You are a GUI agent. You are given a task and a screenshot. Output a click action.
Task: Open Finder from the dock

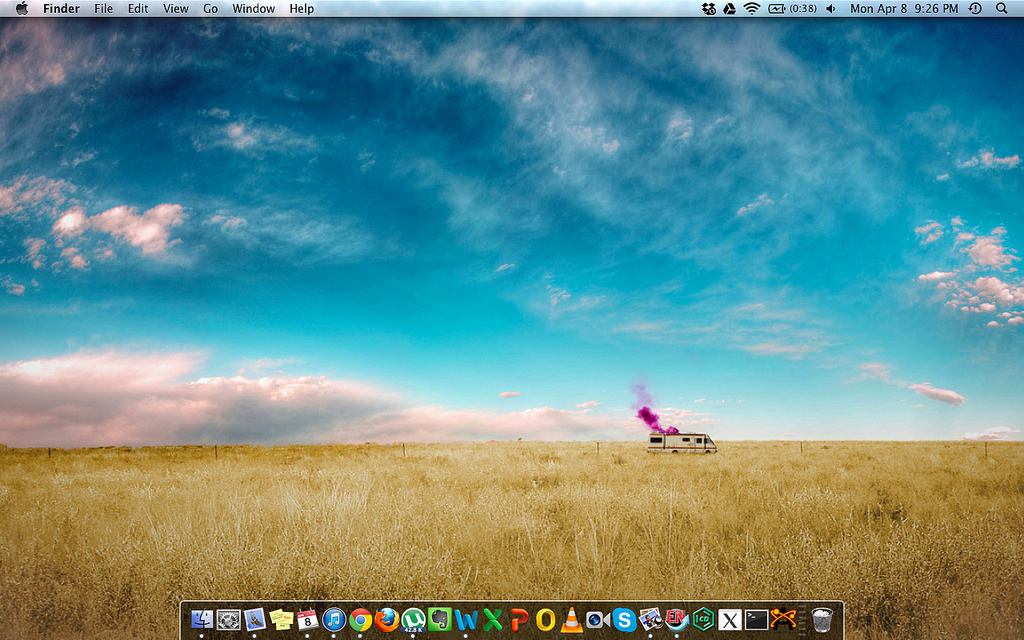(x=202, y=618)
